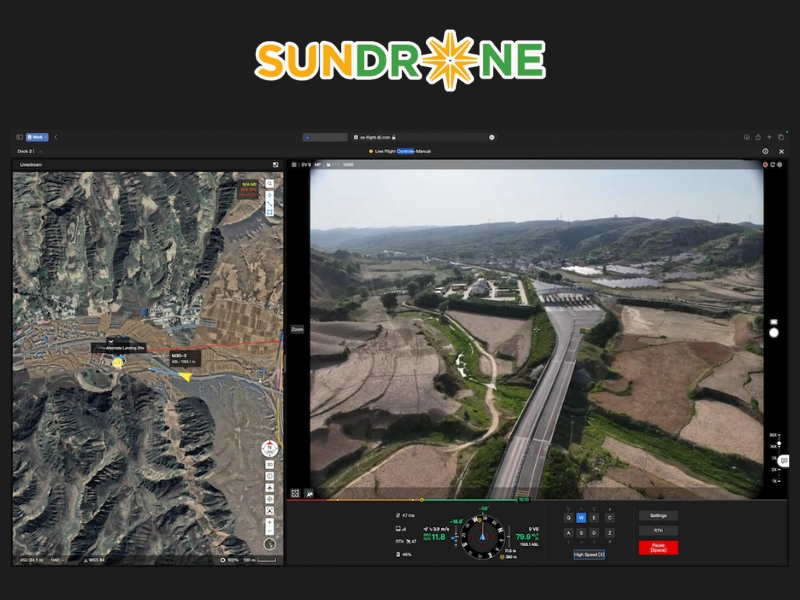Click the S backward key
Viewport: 800px width, 600px height.
click(581, 533)
